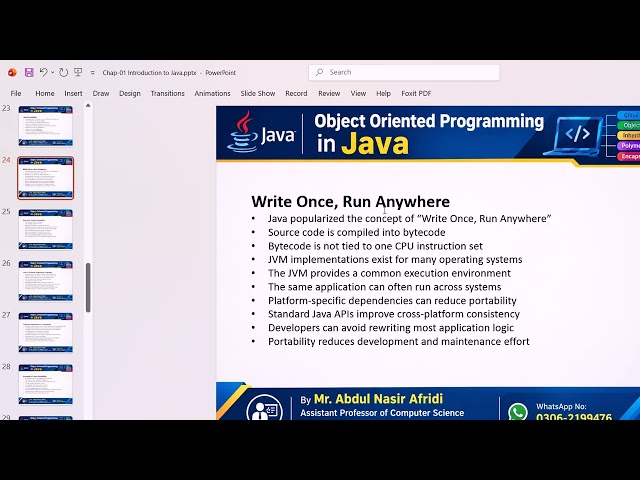Redo the last action
Screen dimensions: 640x480
[63, 73]
